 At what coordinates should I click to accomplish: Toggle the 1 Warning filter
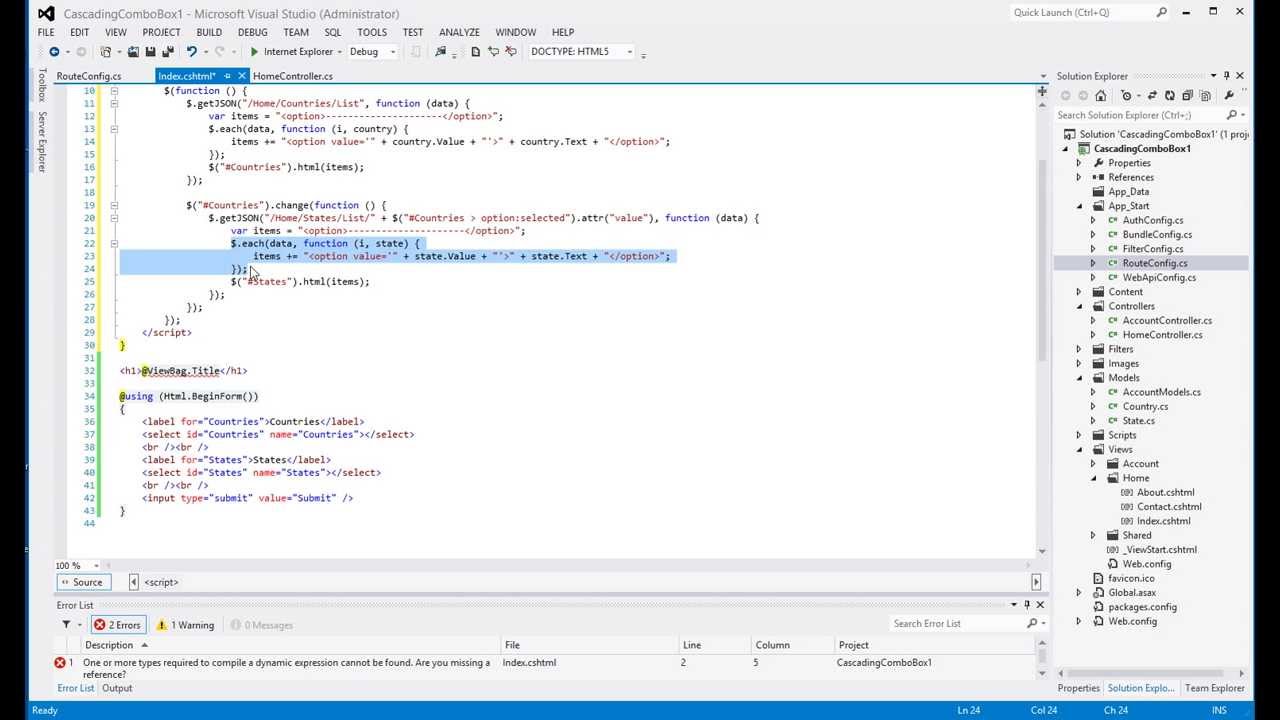185,625
